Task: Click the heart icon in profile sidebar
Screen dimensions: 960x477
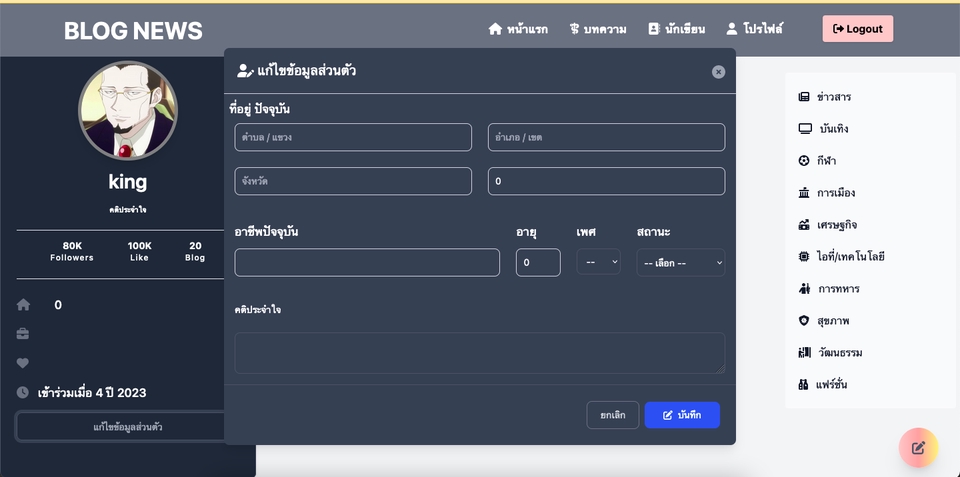Action: [x=23, y=363]
